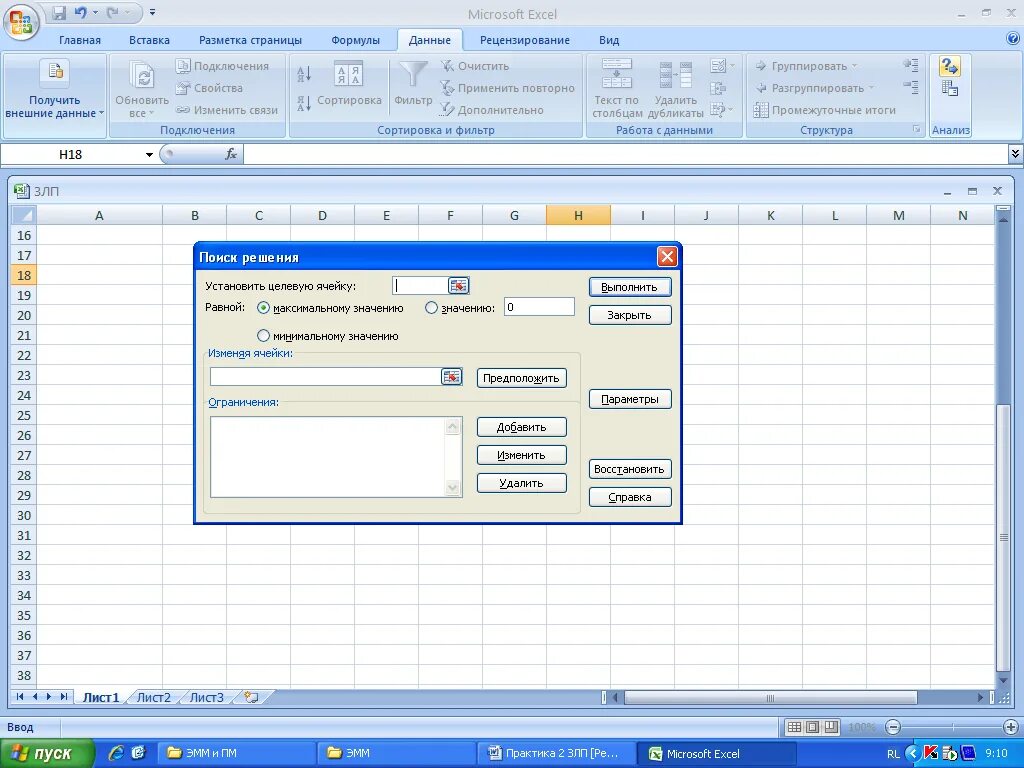The image size is (1024, 768).
Task: Click the data analysis icon under Solver
Action: click(950, 88)
